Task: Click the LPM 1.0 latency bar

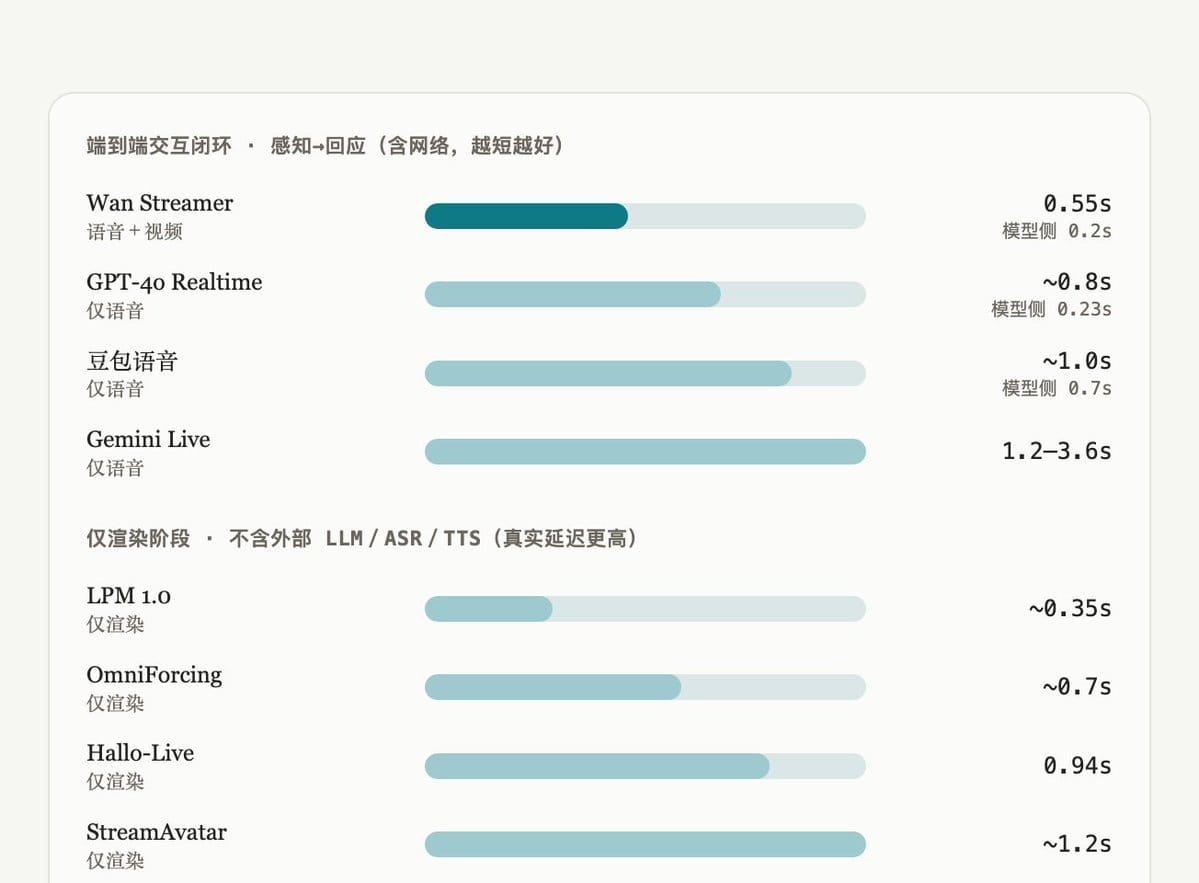Action: (x=645, y=609)
